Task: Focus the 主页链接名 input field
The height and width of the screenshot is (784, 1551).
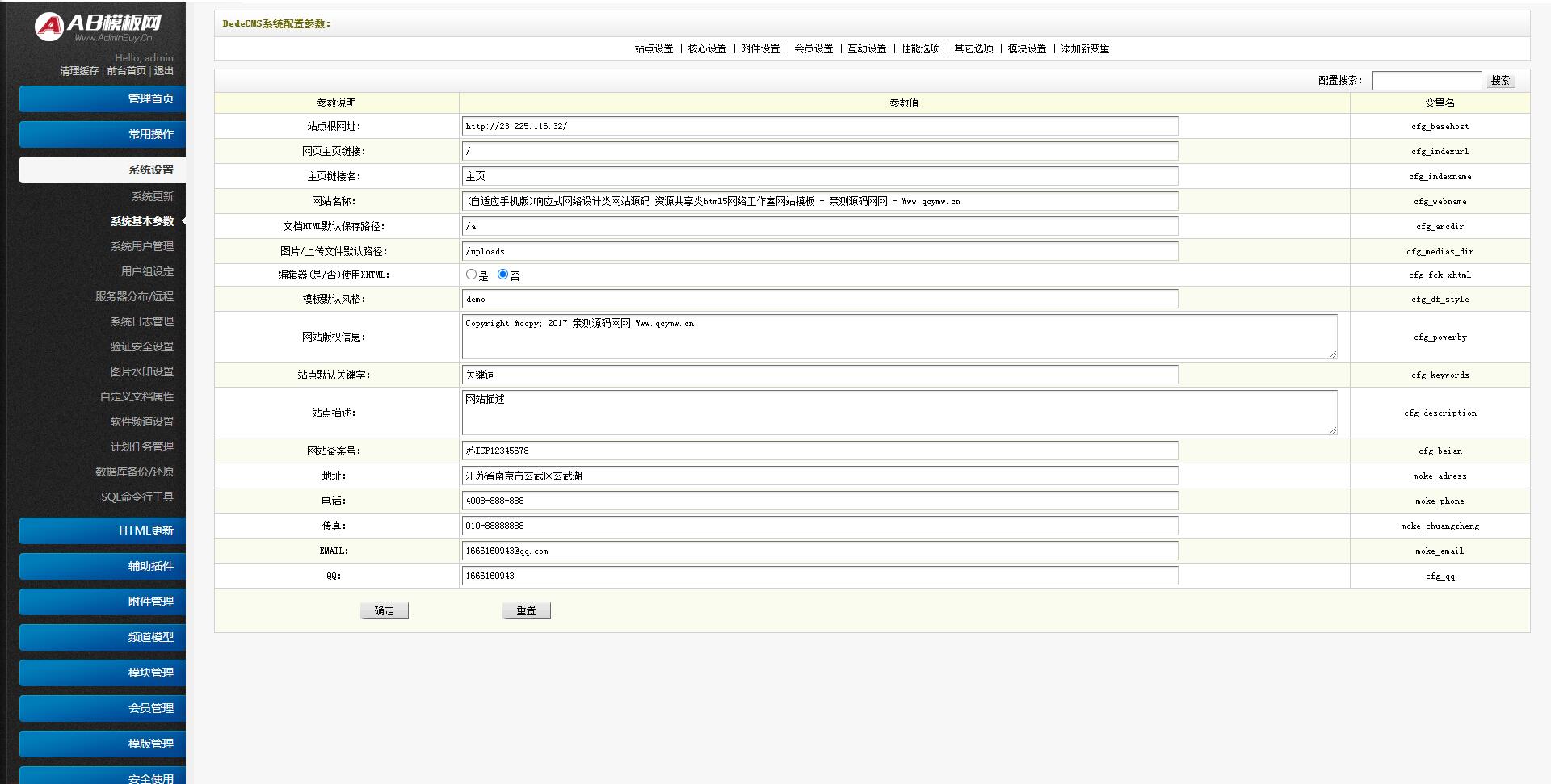Action: (x=820, y=176)
